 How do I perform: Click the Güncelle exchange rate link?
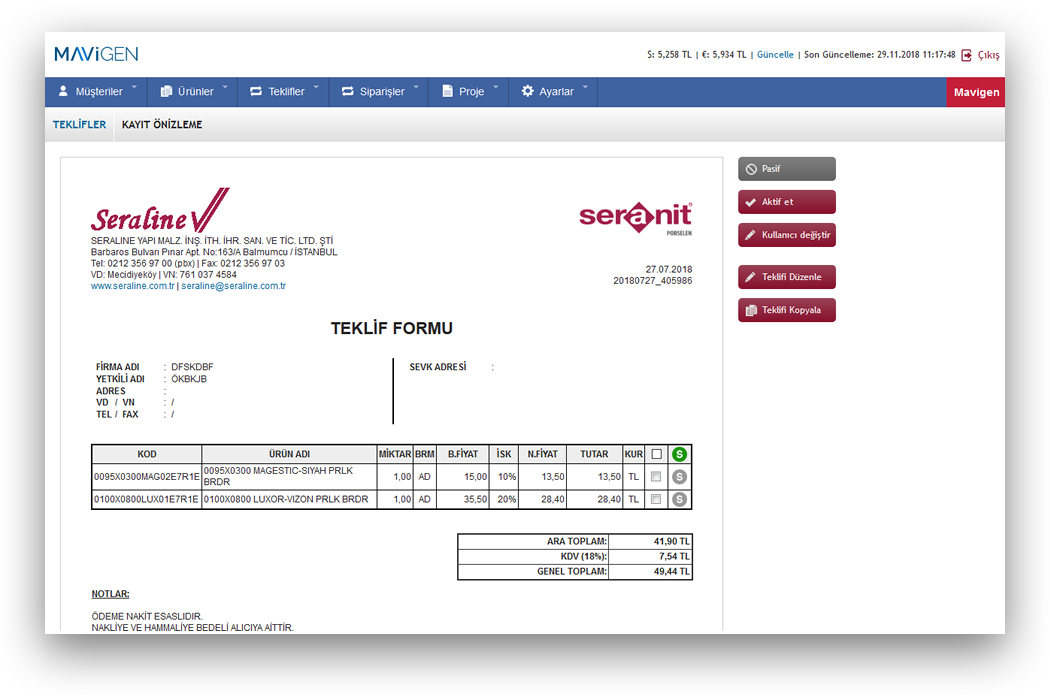pos(775,55)
